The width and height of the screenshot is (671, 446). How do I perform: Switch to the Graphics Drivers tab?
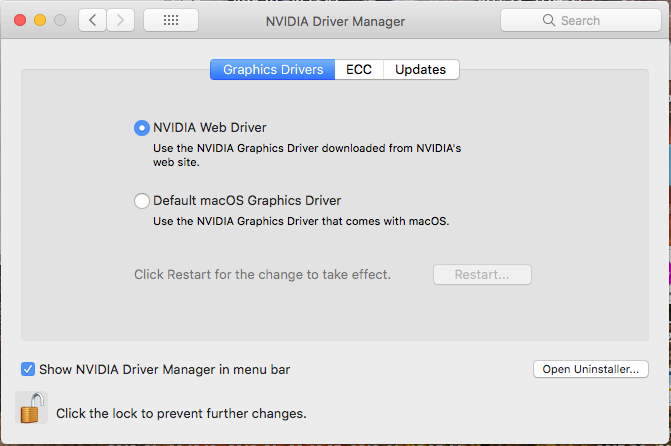273,69
